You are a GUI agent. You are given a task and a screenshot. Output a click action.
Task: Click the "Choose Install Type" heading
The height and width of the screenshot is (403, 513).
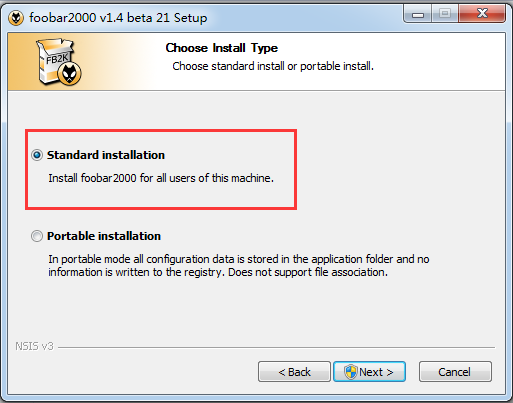click(222, 48)
